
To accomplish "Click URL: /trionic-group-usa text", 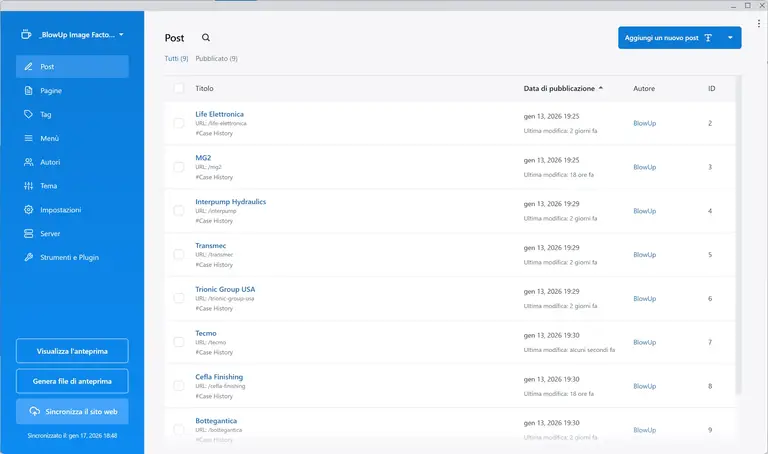I will tap(225, 298).
